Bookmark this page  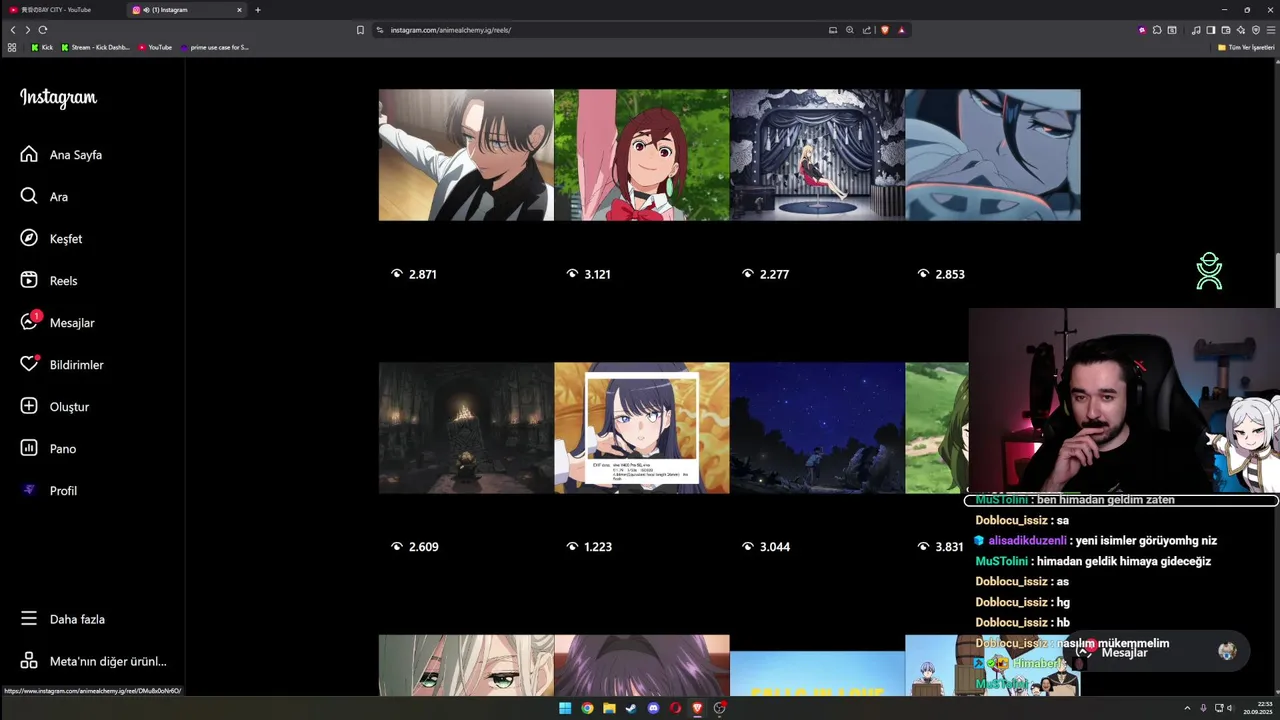(360, 30)
